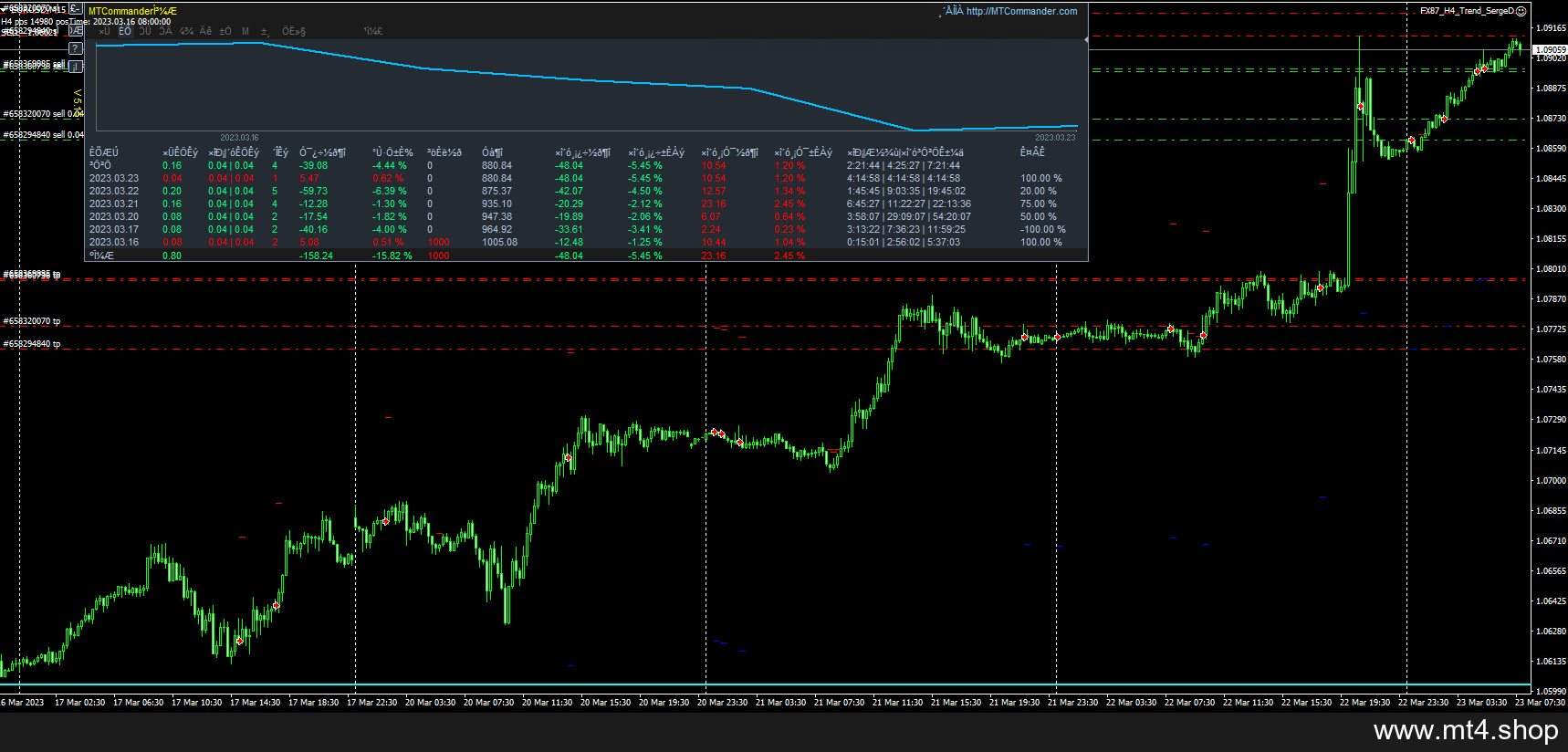Click the 20.00 % win rate cell
This screenshot has width=1568, height=752.
click(1039, 192)
